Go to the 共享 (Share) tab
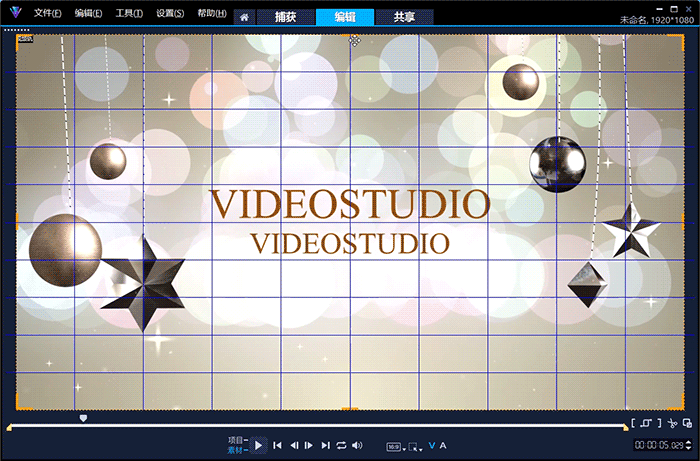Screen dimensions: 700x461 point(405,17)
